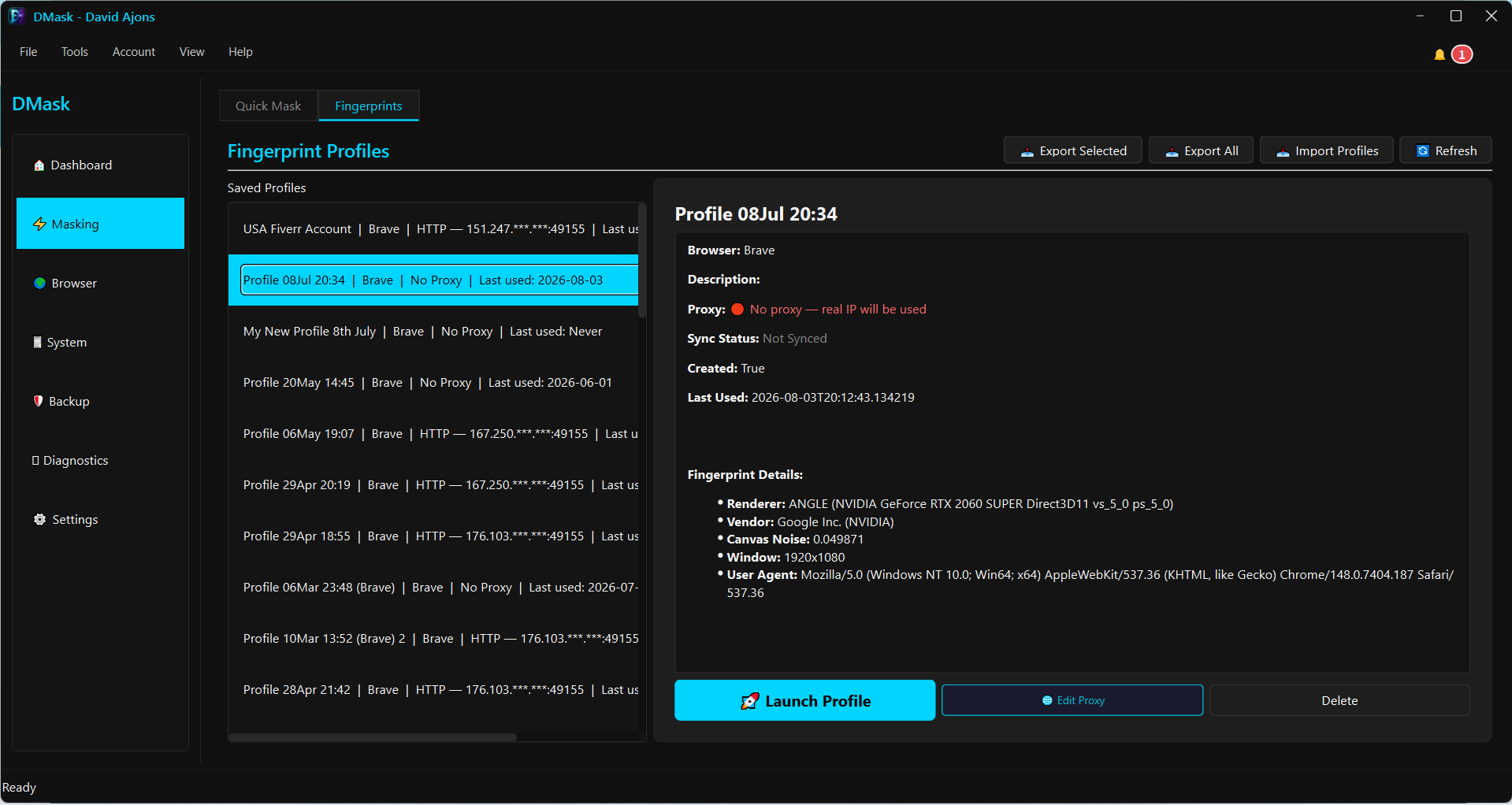The height and width of the screenshot is (805, 1512).
Task: Click the rocket icon on Launch Profile
Action: point(749,701)
